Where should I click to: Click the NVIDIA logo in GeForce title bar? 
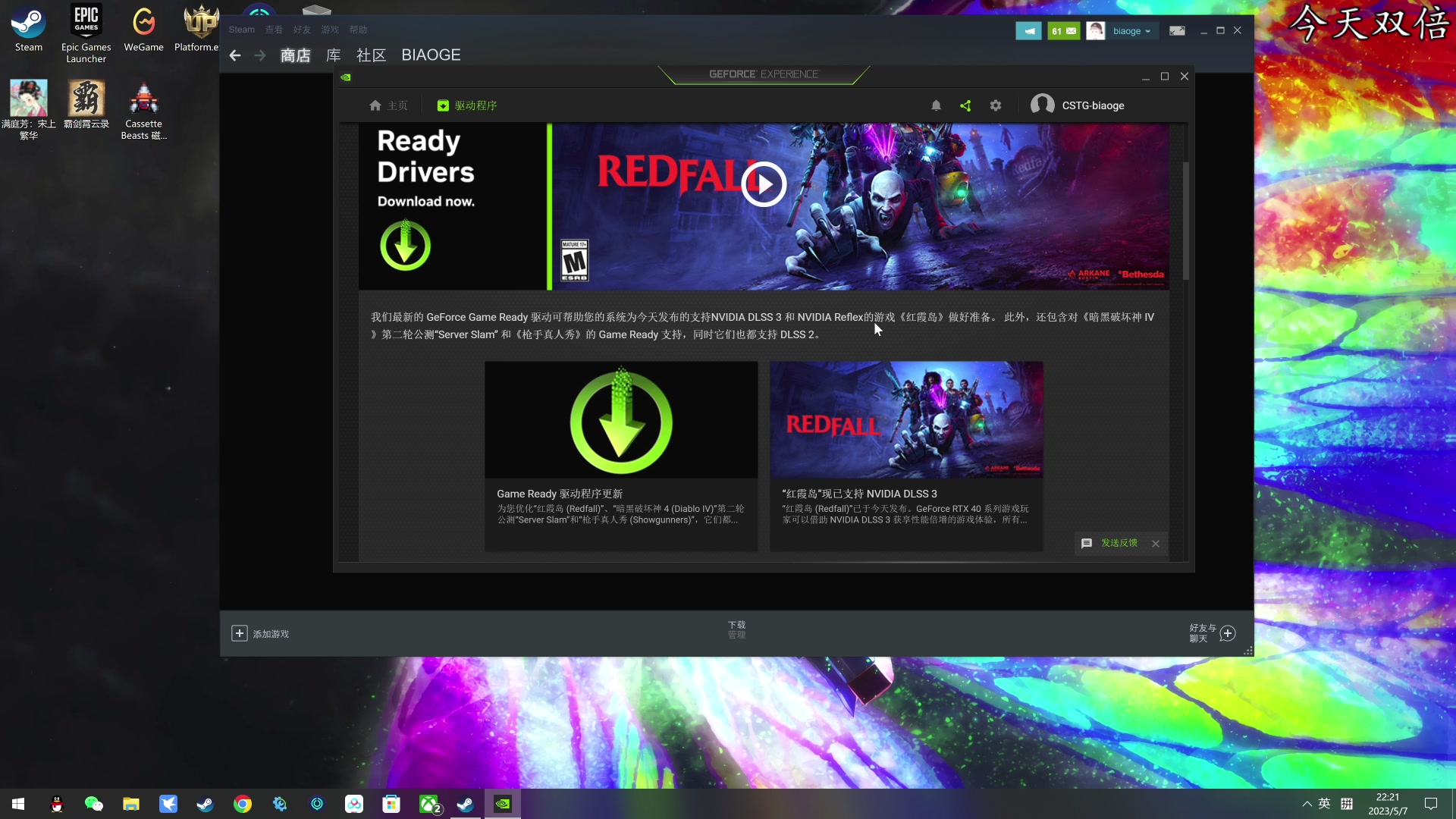pos(346,77)
